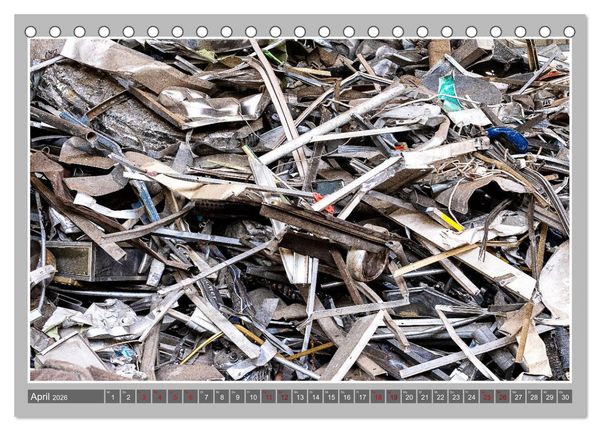The height and width of the screenshot is (431, 600).
Task: Select day 28 in the calendar strip
Action: [x=534, y=397]
